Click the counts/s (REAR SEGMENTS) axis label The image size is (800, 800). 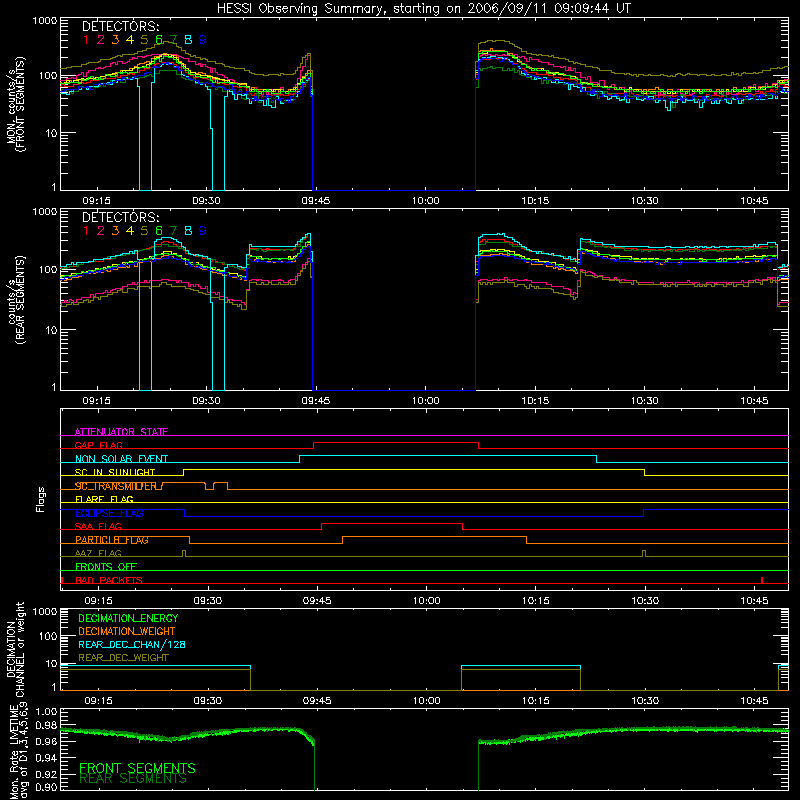point(16,300)
